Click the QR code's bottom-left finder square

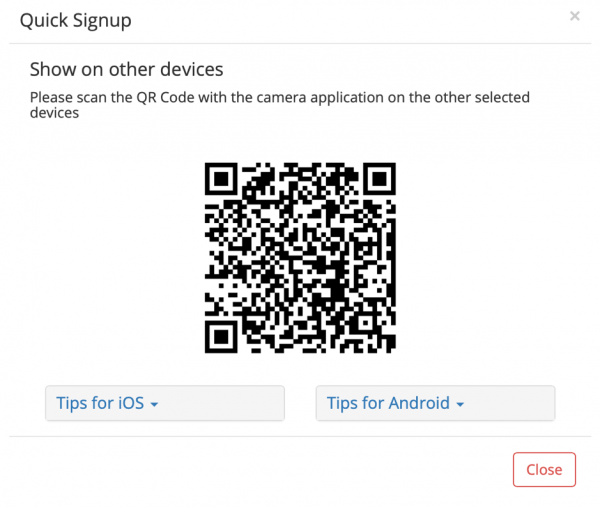coord(222,335)
